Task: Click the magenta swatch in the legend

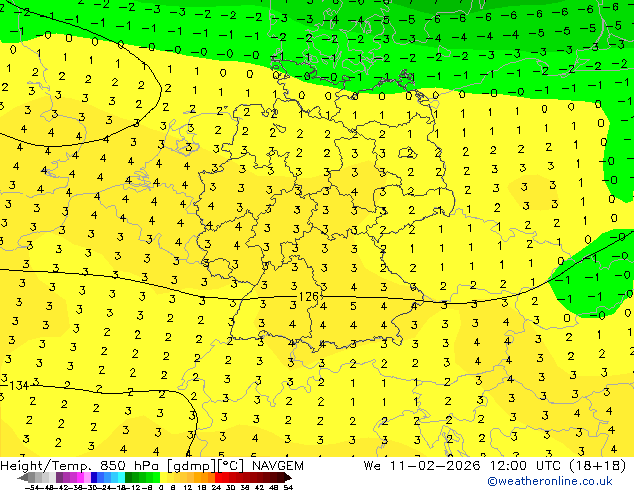Action: tap(80, 478)
